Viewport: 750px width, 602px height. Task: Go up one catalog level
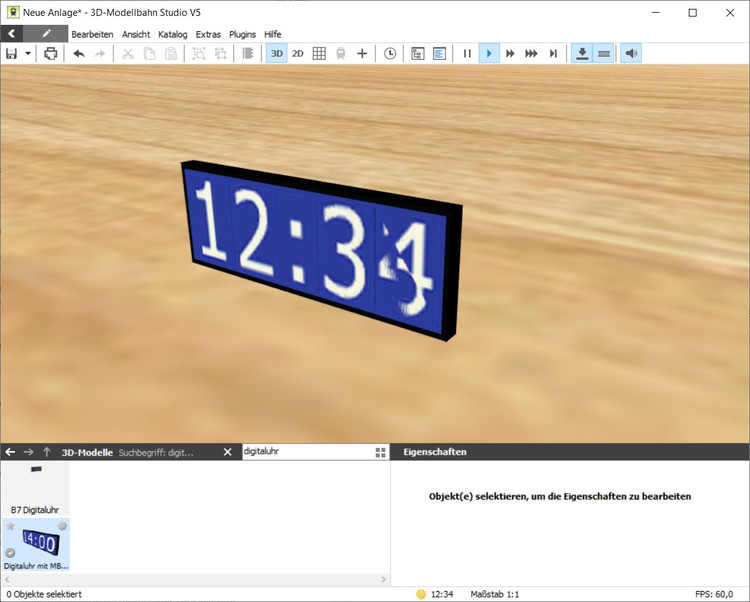pos(46,452)
